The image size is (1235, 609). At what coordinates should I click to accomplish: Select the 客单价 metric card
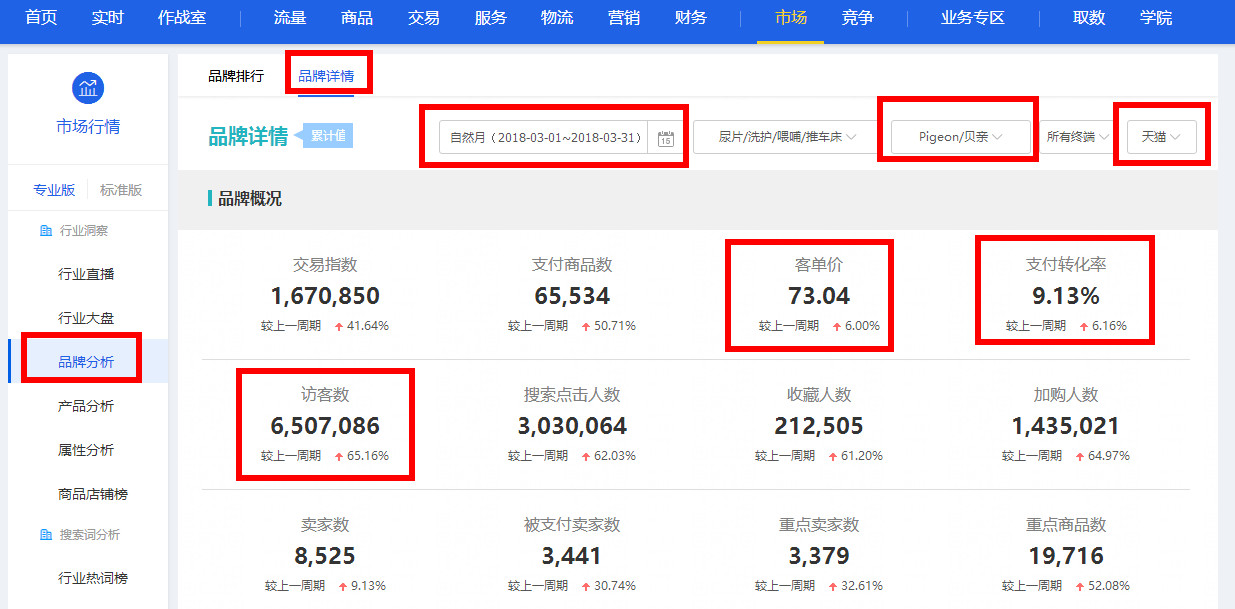tap(819, 293)
